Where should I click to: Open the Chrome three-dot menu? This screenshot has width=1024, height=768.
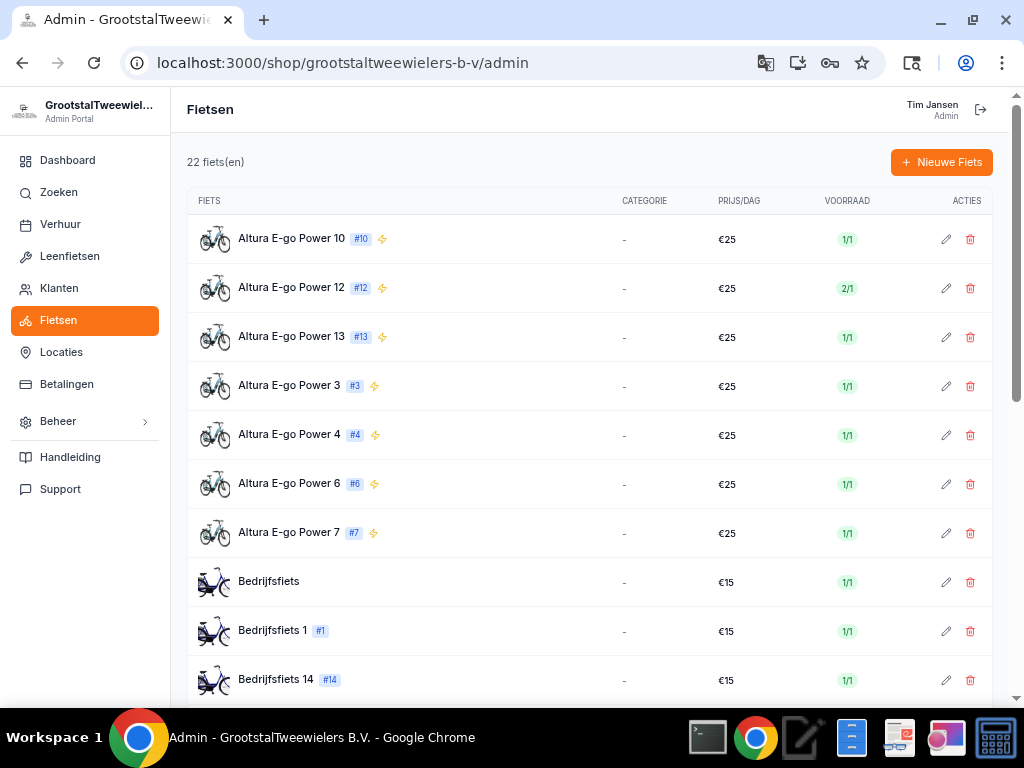point(1001,63)
